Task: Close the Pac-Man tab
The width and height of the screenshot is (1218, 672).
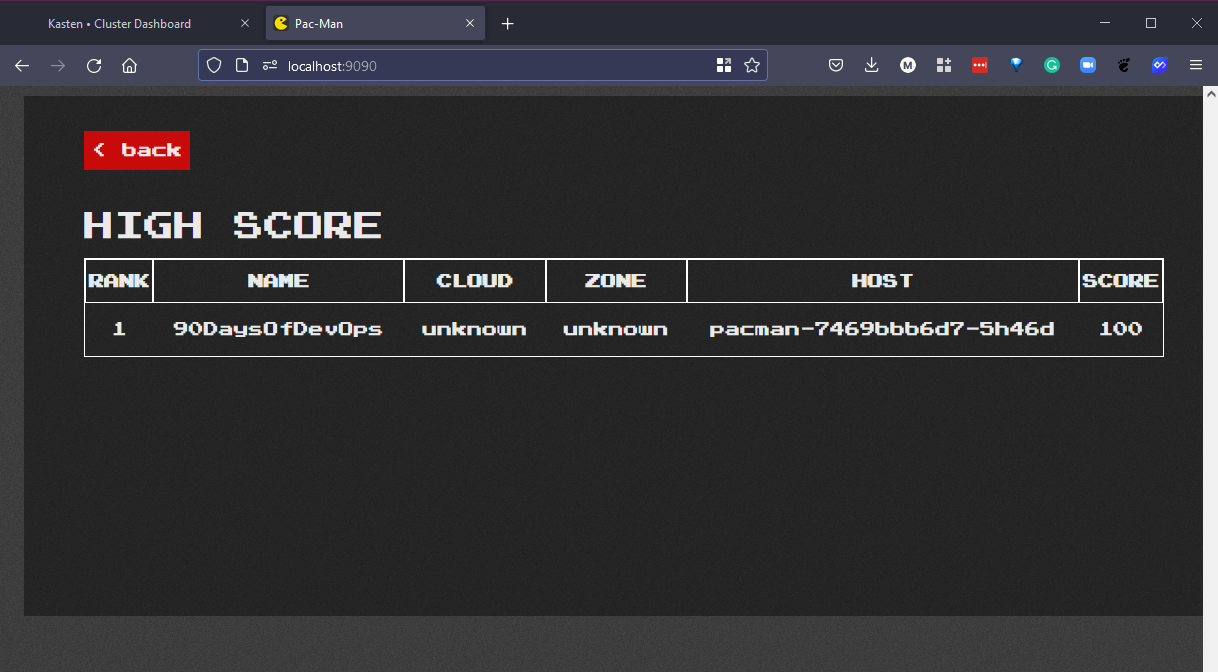Action: tap(470, 23)
